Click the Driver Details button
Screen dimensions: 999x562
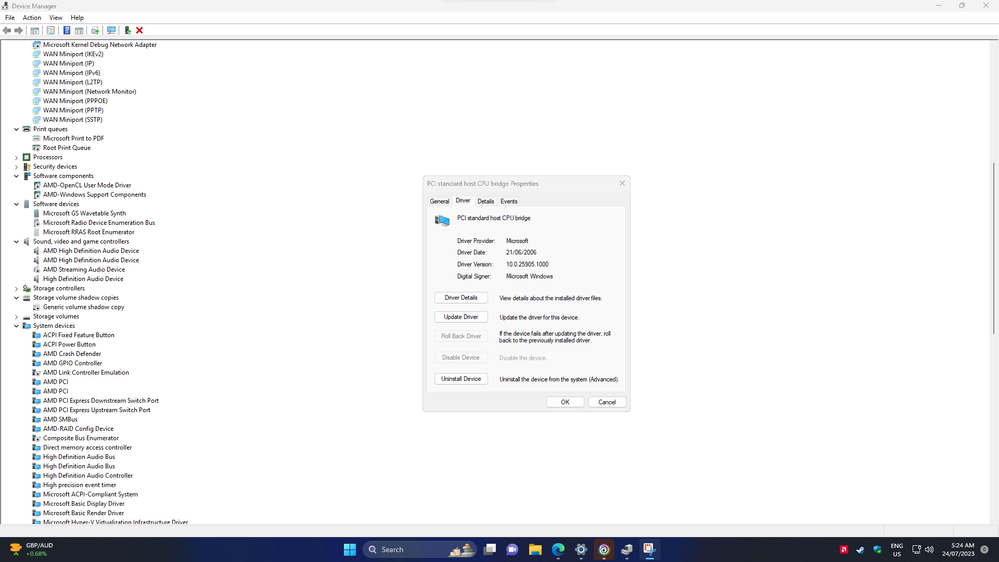(x=461, y=298)
